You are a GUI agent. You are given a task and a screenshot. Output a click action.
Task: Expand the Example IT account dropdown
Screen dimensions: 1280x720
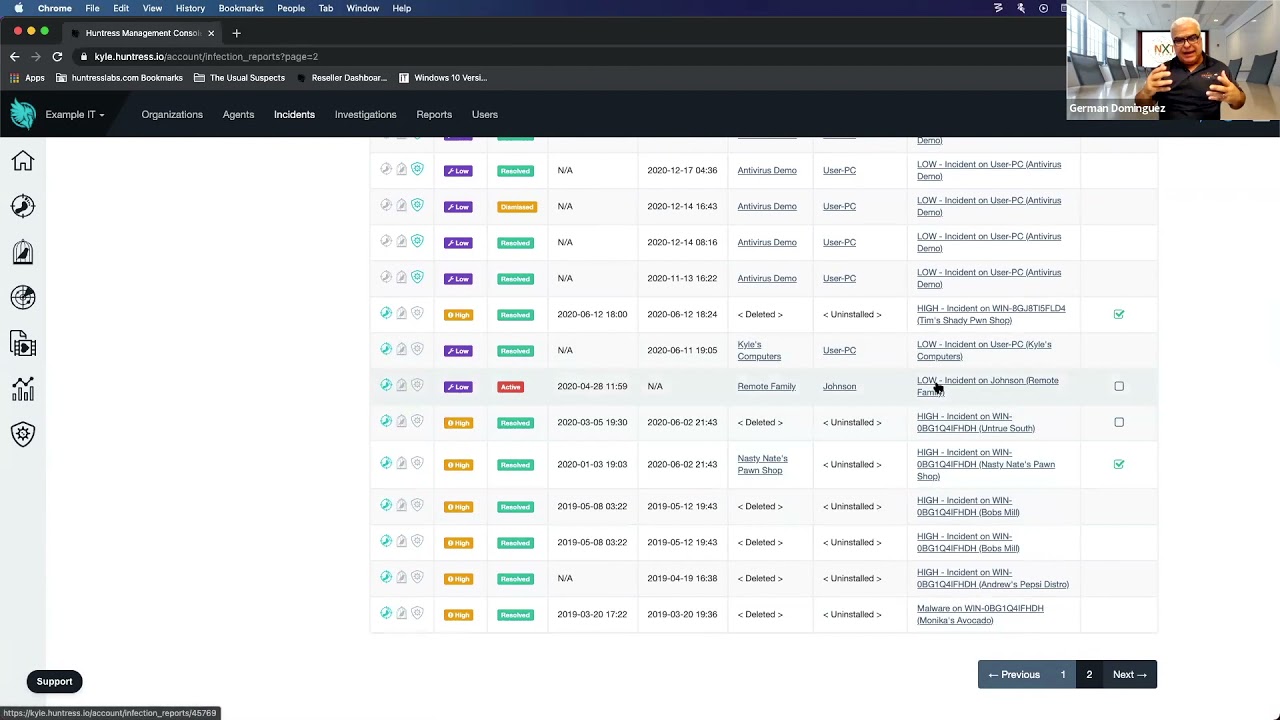point(75,114)
